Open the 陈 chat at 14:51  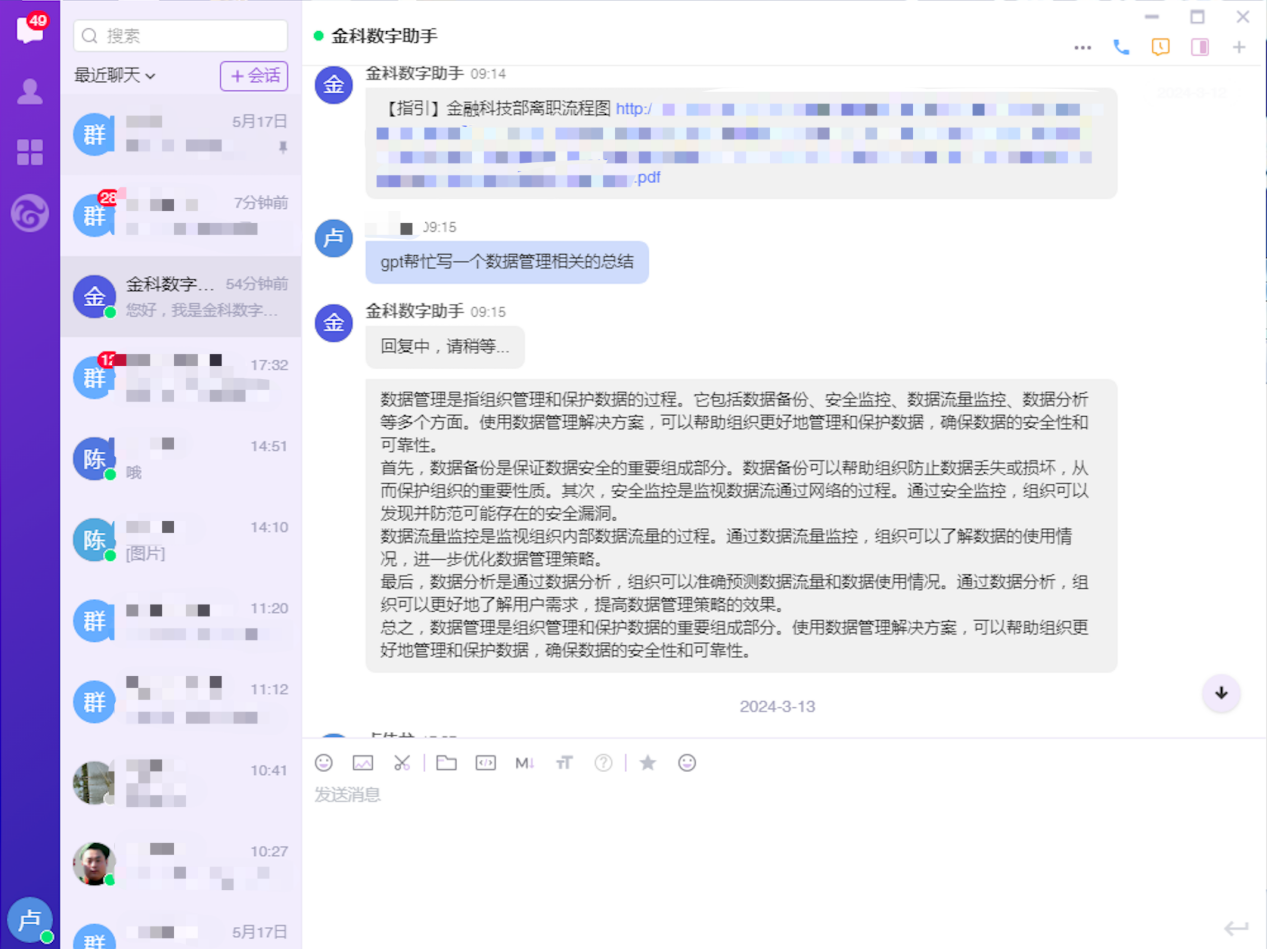(181, 458)
